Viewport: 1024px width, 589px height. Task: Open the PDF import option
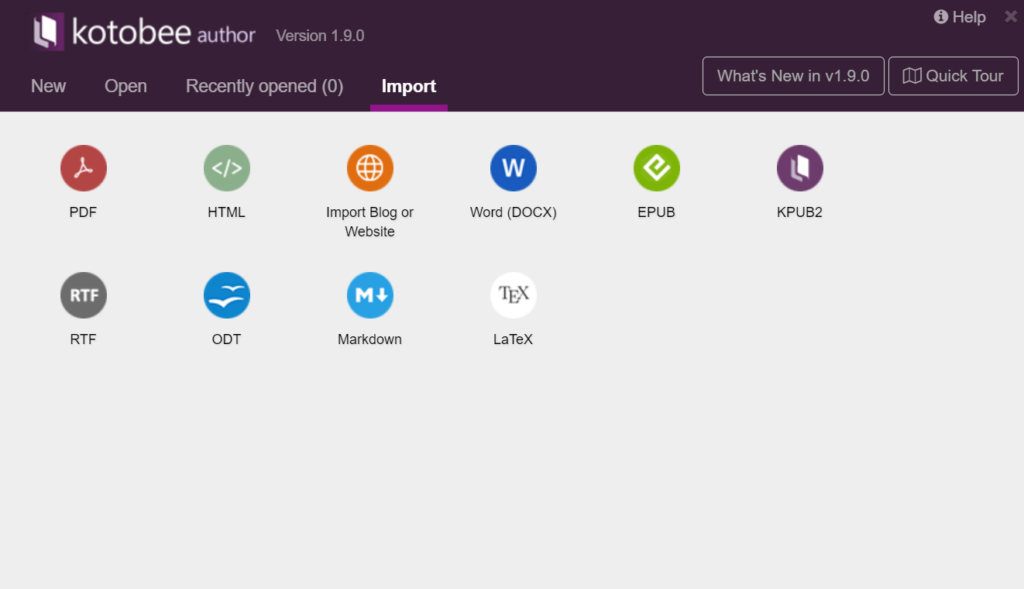83,168
